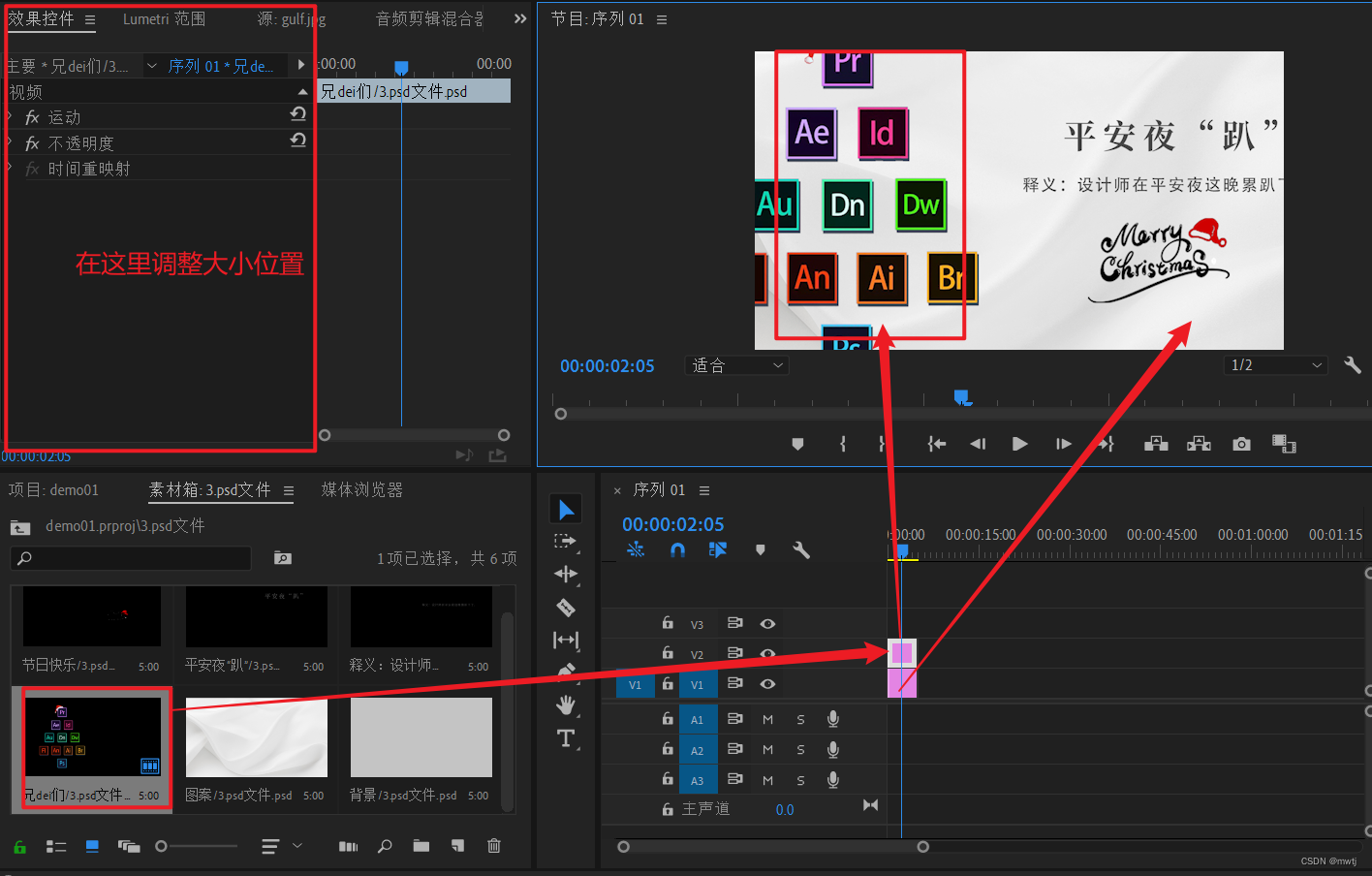The image size is (1372, 876).
Task: Expand the 时间重映射 effect properties
Action: pyautogui.click(x=10, y=168)
